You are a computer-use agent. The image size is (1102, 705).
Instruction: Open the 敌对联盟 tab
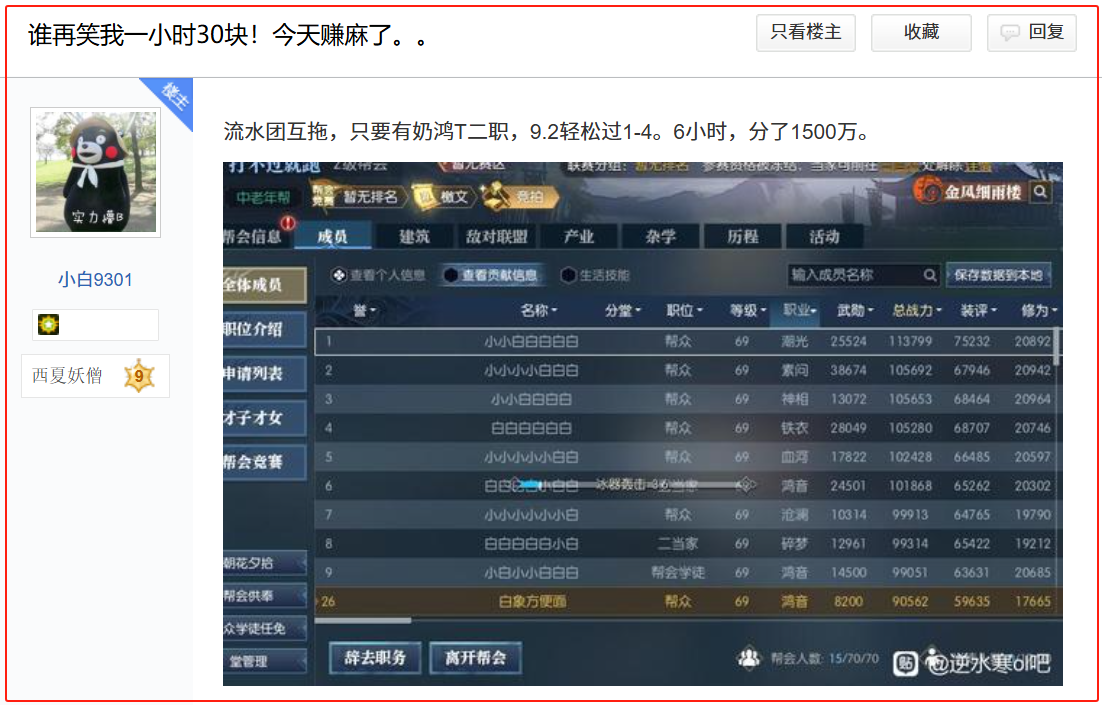click(496, 237)
